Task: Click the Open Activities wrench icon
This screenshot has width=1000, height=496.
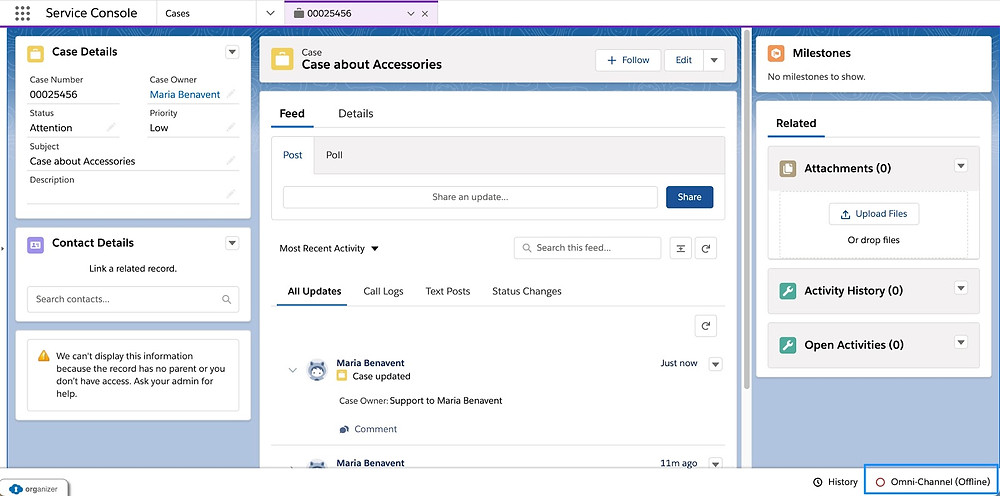Action: 788,346
